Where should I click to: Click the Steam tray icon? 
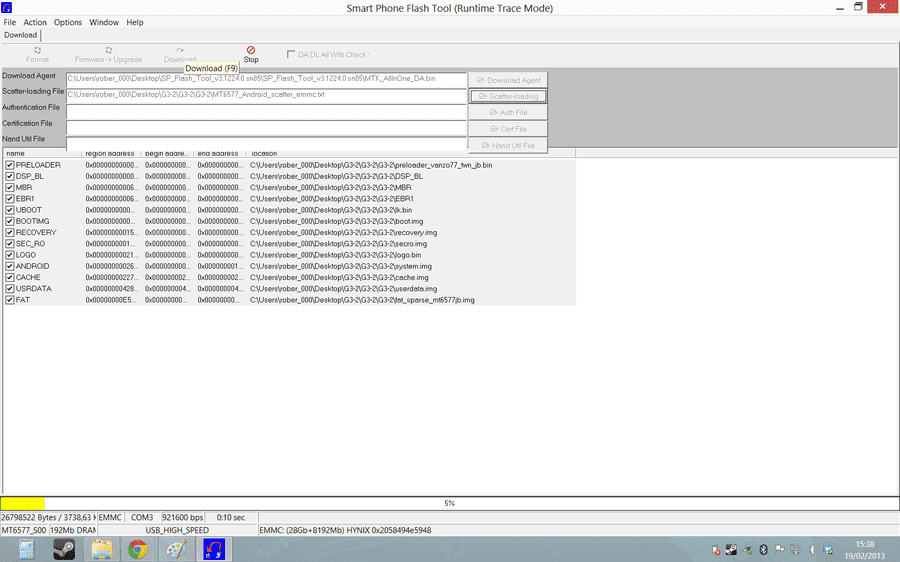click(731, 550)
